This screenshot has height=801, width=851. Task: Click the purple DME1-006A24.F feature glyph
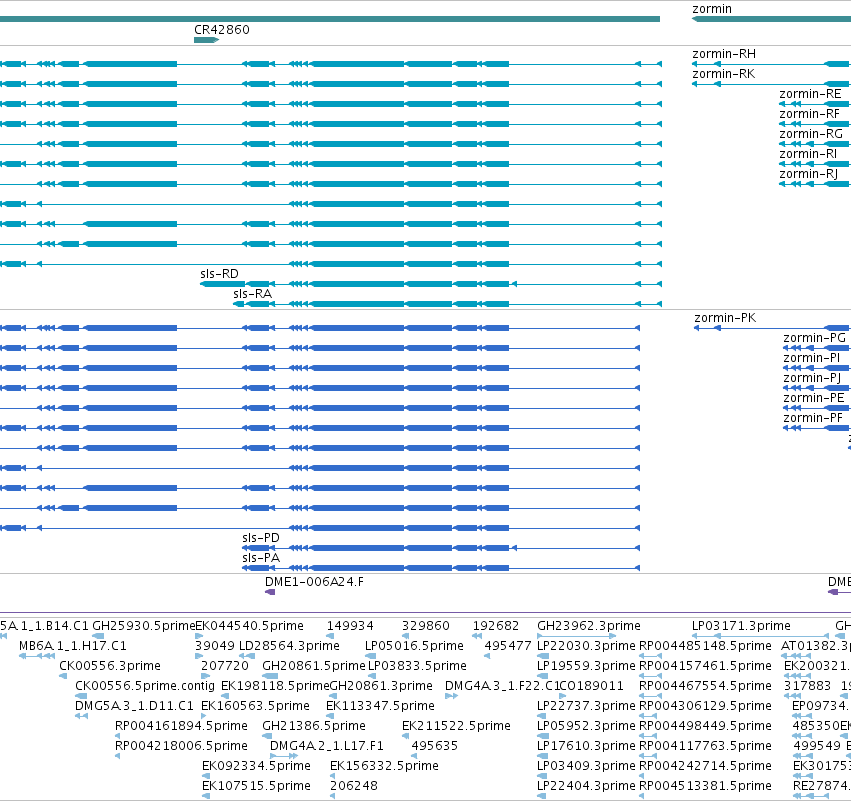point(270,592)
